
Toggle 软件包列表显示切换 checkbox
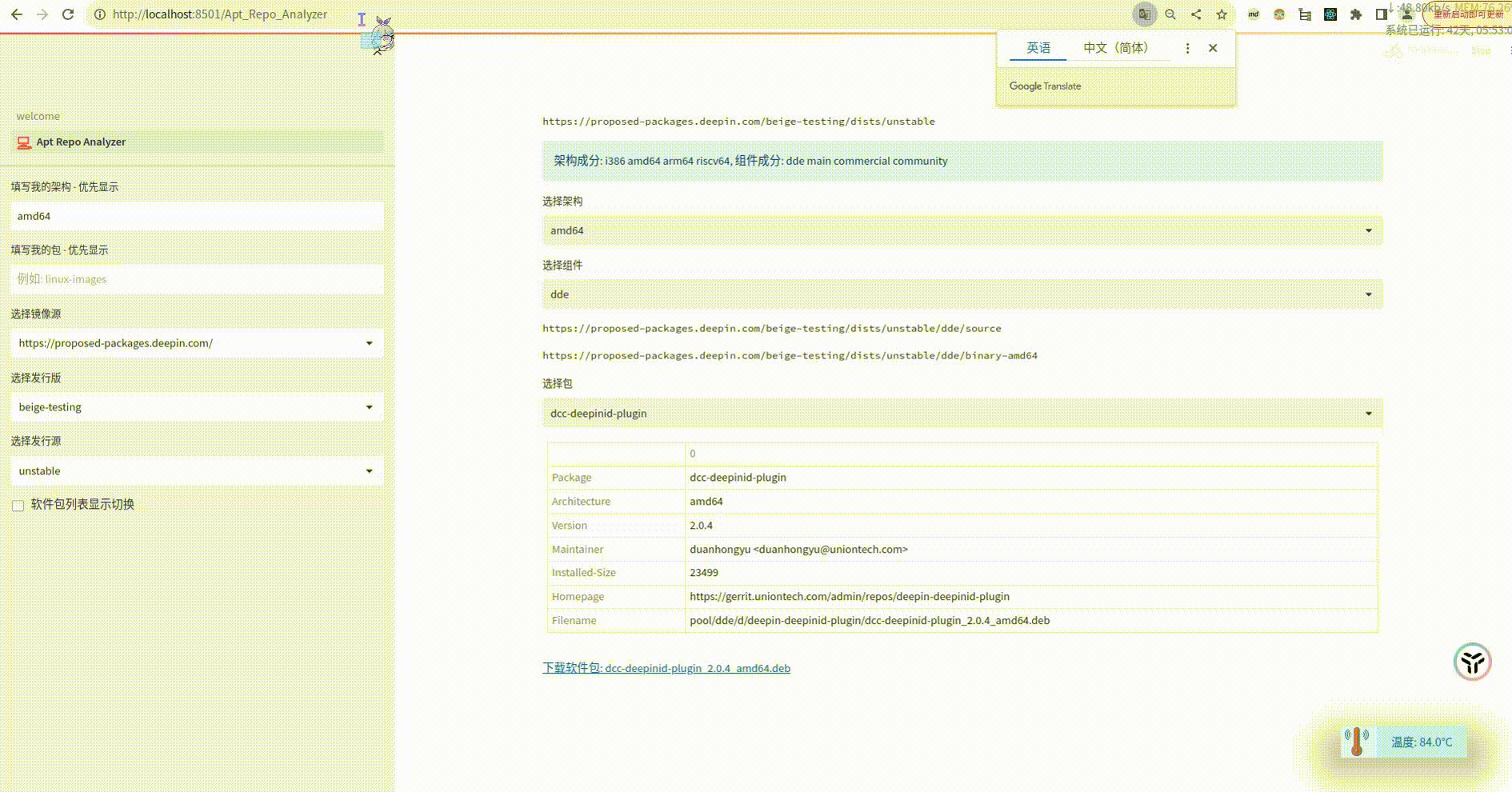[18, 506]
